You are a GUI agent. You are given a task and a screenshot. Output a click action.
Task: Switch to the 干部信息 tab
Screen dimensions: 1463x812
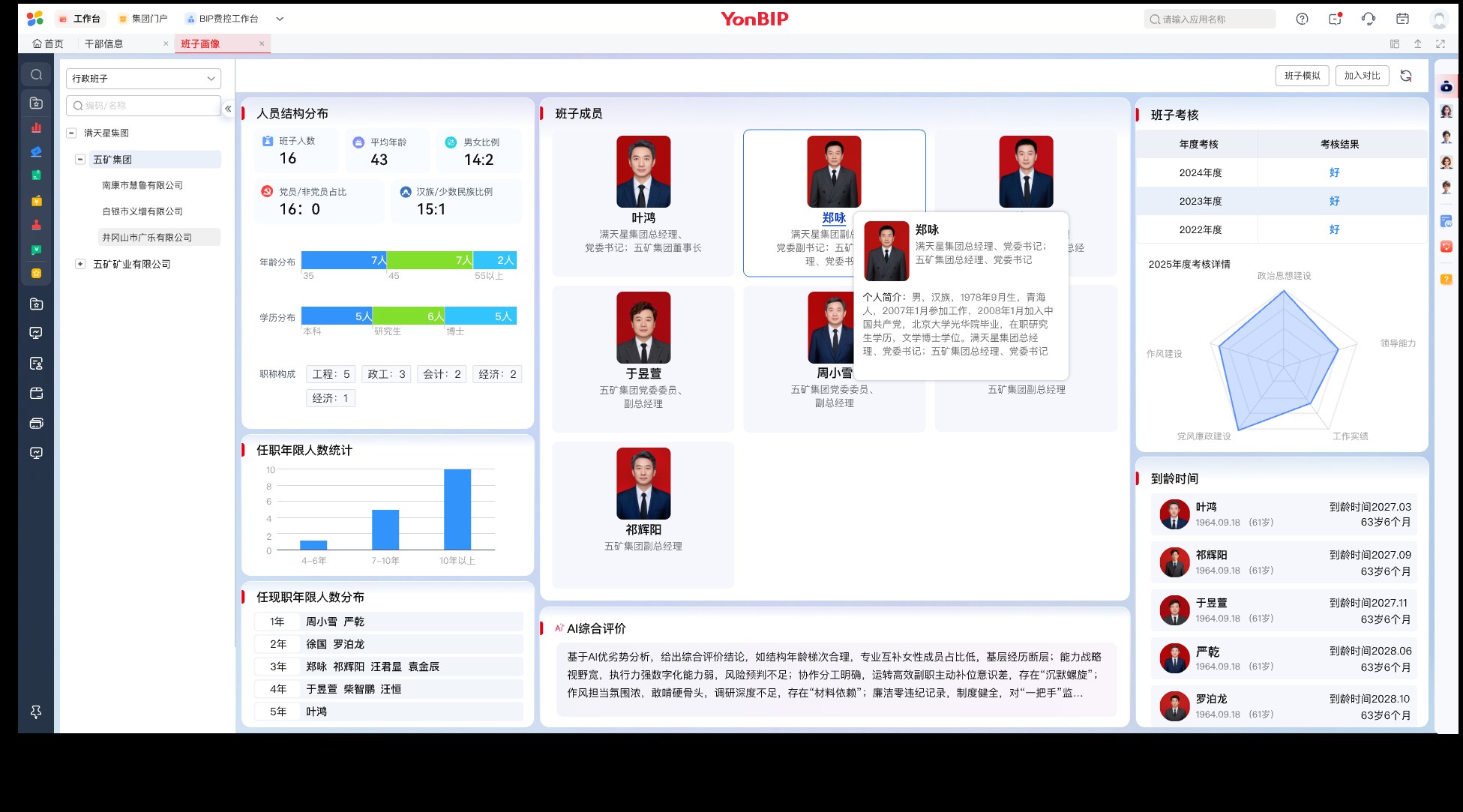click(x=103, y=44)
